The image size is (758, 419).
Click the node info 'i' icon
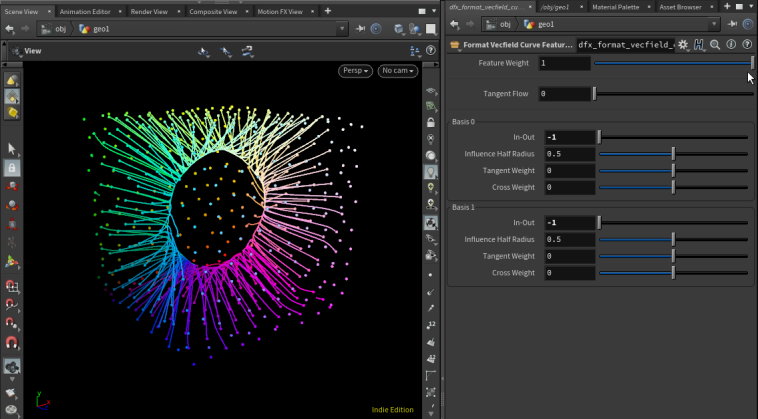point(731,45)
